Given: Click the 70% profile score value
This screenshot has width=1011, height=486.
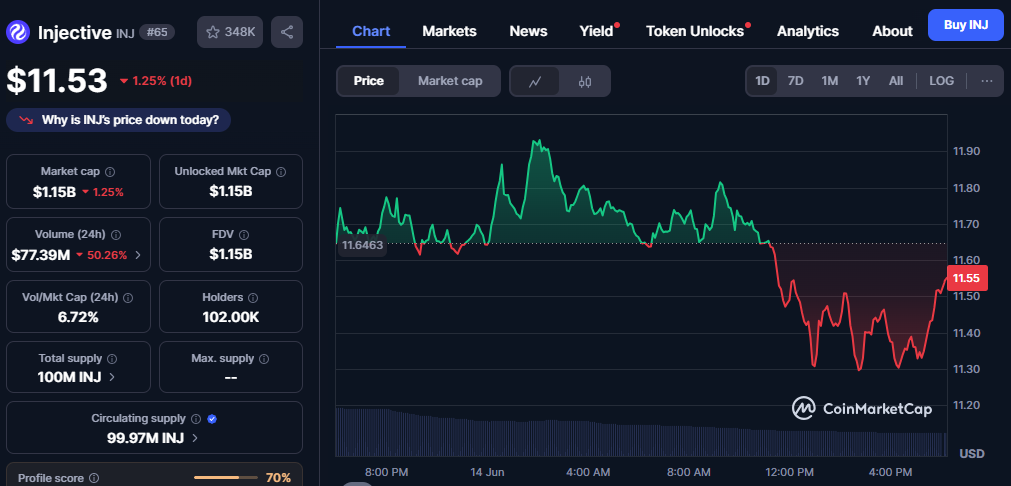Looking at the screenshot, I should [279, 478].
